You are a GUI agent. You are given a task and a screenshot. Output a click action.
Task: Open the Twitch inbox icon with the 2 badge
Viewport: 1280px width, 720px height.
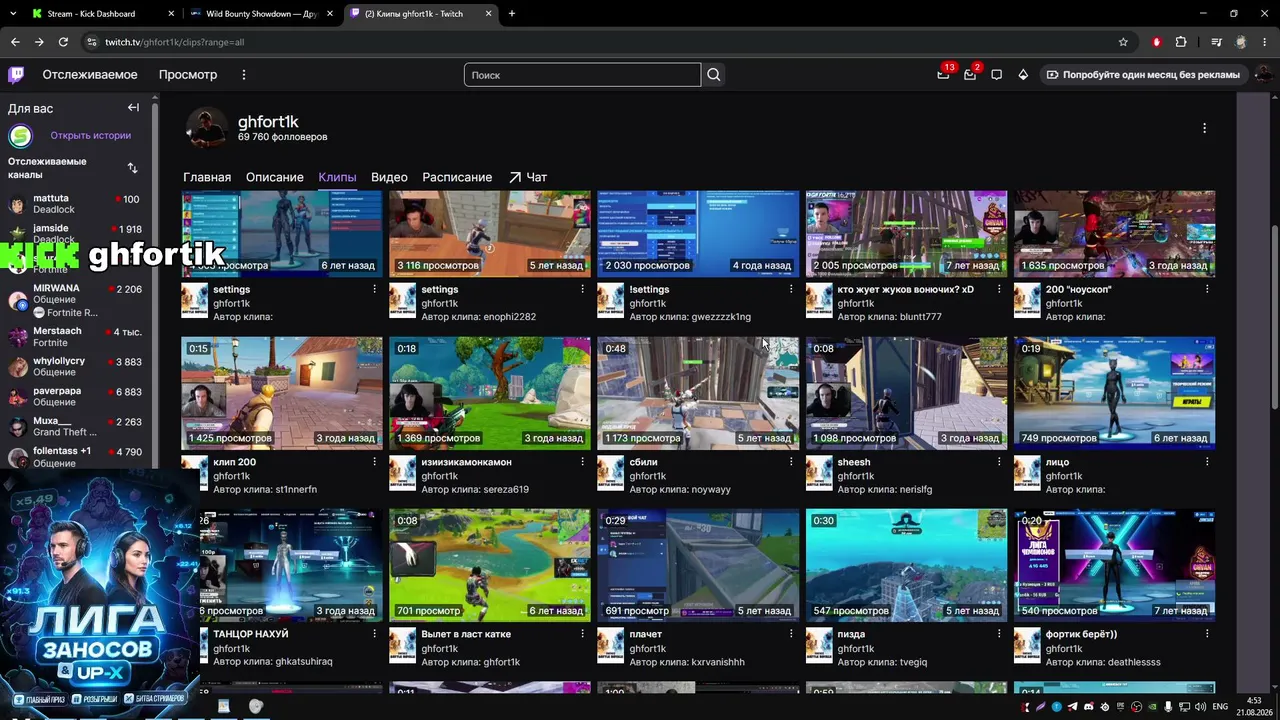click(970, 75)
